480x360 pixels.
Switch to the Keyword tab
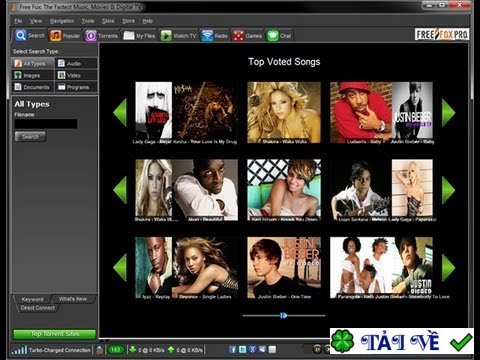32,299
